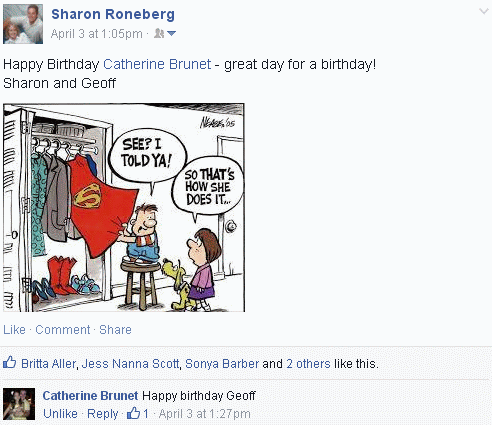The height and width of the screenshot is (425, 492).
Task: Reply to Catherine Brunet's comment
Action: click(103, 414)
